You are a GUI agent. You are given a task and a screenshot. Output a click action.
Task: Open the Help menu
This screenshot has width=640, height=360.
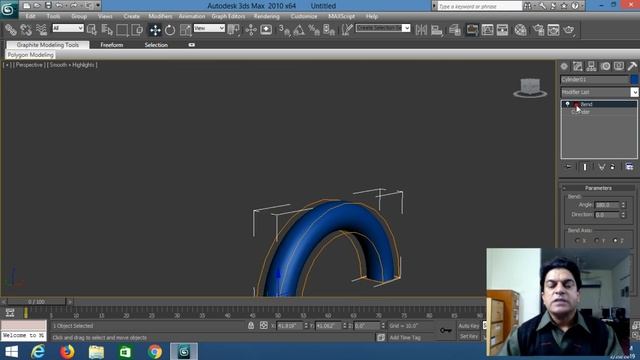372,16
